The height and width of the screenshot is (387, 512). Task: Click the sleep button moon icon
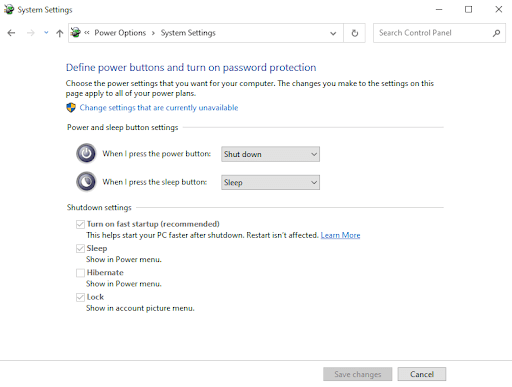(86, 182)
